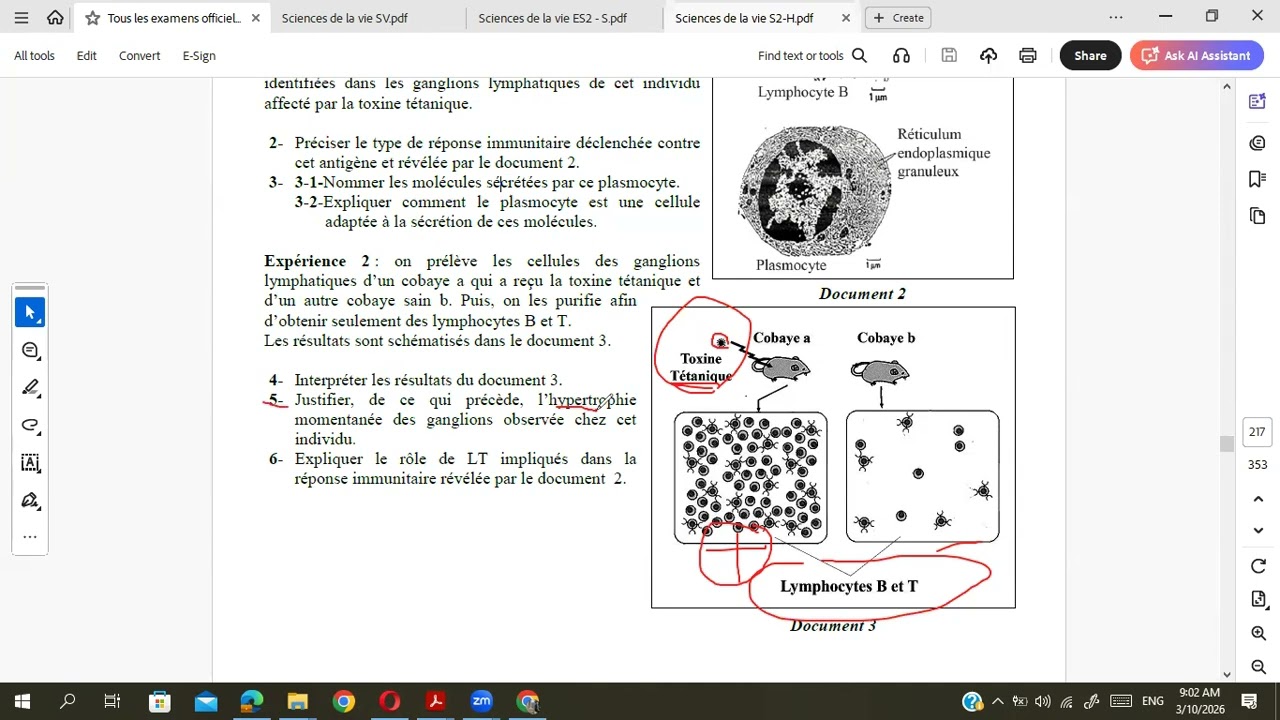Open Microsoft Store from taskbar
Viewport: 1280px width, 720px height.
coord(160,701)
